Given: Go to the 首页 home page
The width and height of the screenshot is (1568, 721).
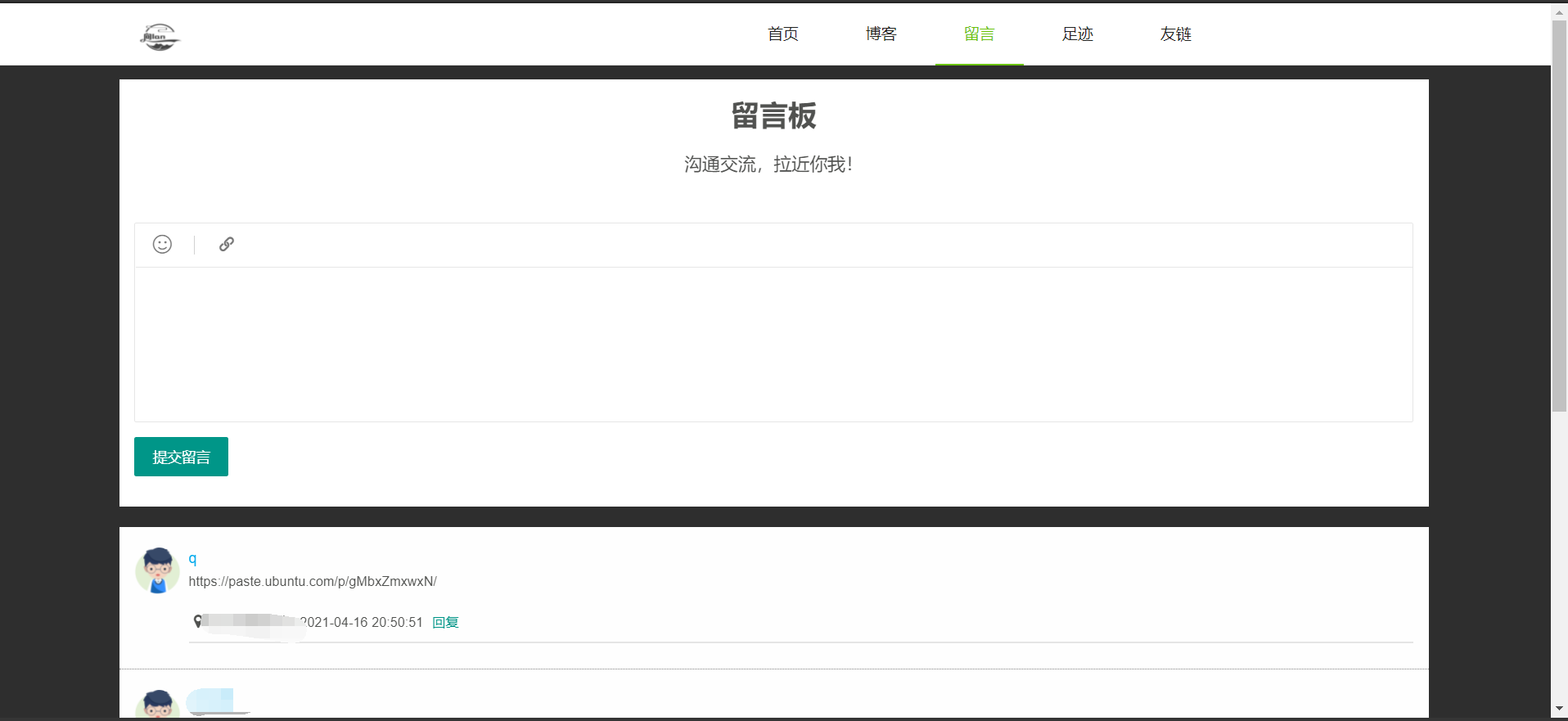Looking at the screenshot, I should tap(783, 34).
